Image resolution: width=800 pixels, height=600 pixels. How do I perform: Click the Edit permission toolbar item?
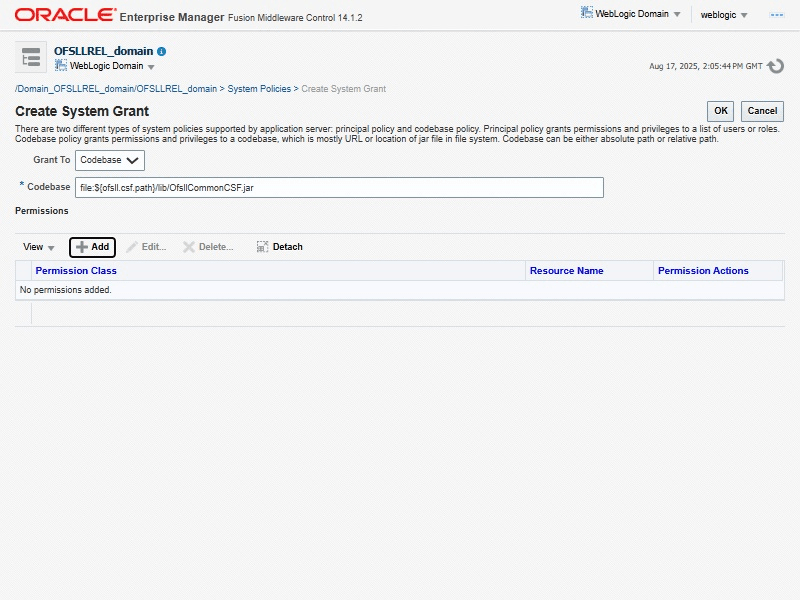pyautogui.click(x=146, y=247)
